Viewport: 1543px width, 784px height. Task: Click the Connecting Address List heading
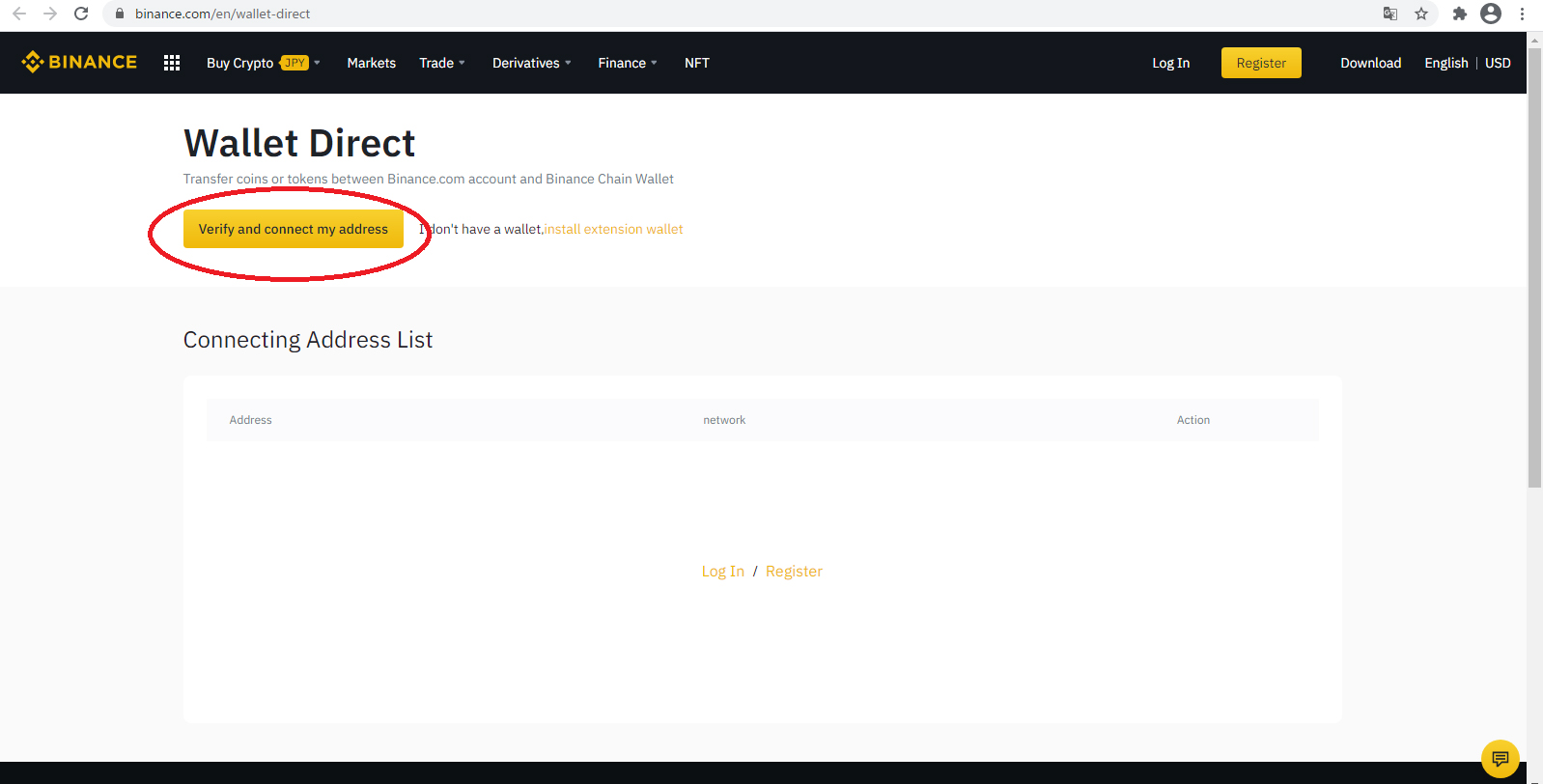308,340
